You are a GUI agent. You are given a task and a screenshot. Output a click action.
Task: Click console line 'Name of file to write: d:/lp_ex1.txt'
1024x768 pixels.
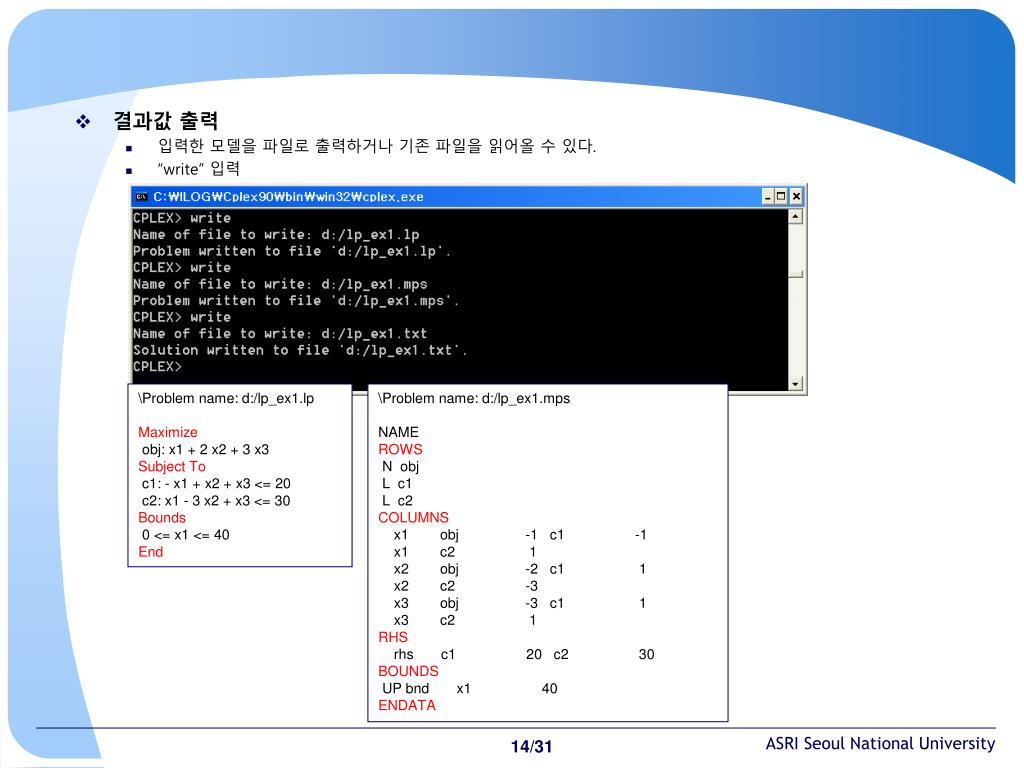280,334
